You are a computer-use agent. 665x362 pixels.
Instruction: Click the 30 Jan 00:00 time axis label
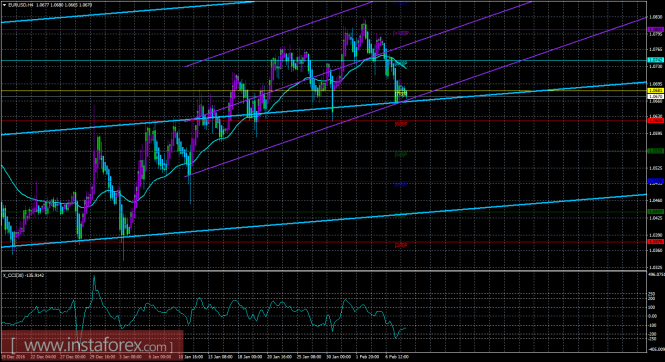pyautogui.click(x=338, y=357)
